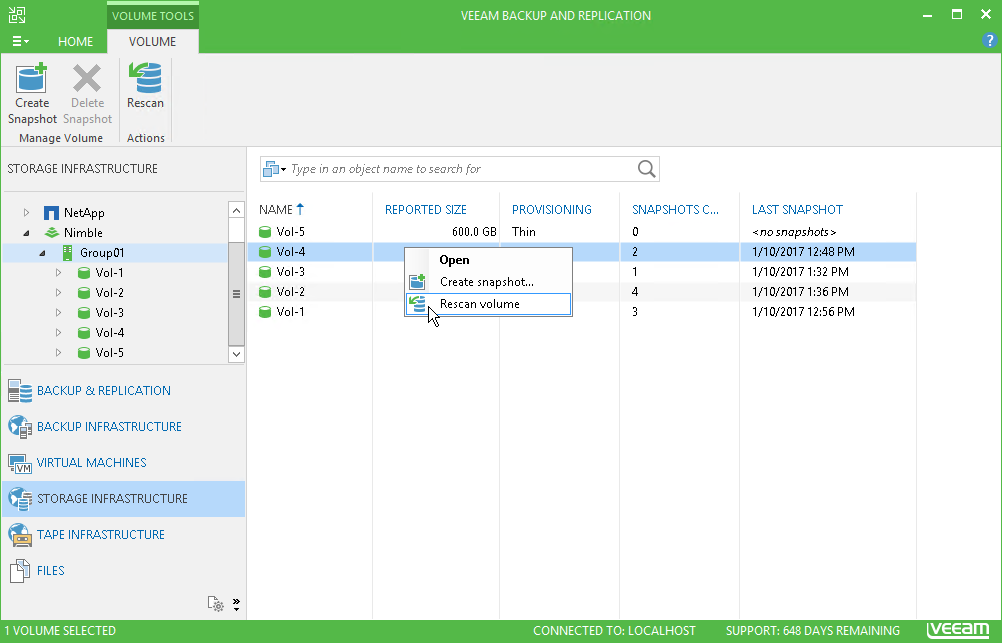Click the VOLUME TOOLS contextual tab header
Viewport: 1002px width, 643px height.
click(153, 16)
